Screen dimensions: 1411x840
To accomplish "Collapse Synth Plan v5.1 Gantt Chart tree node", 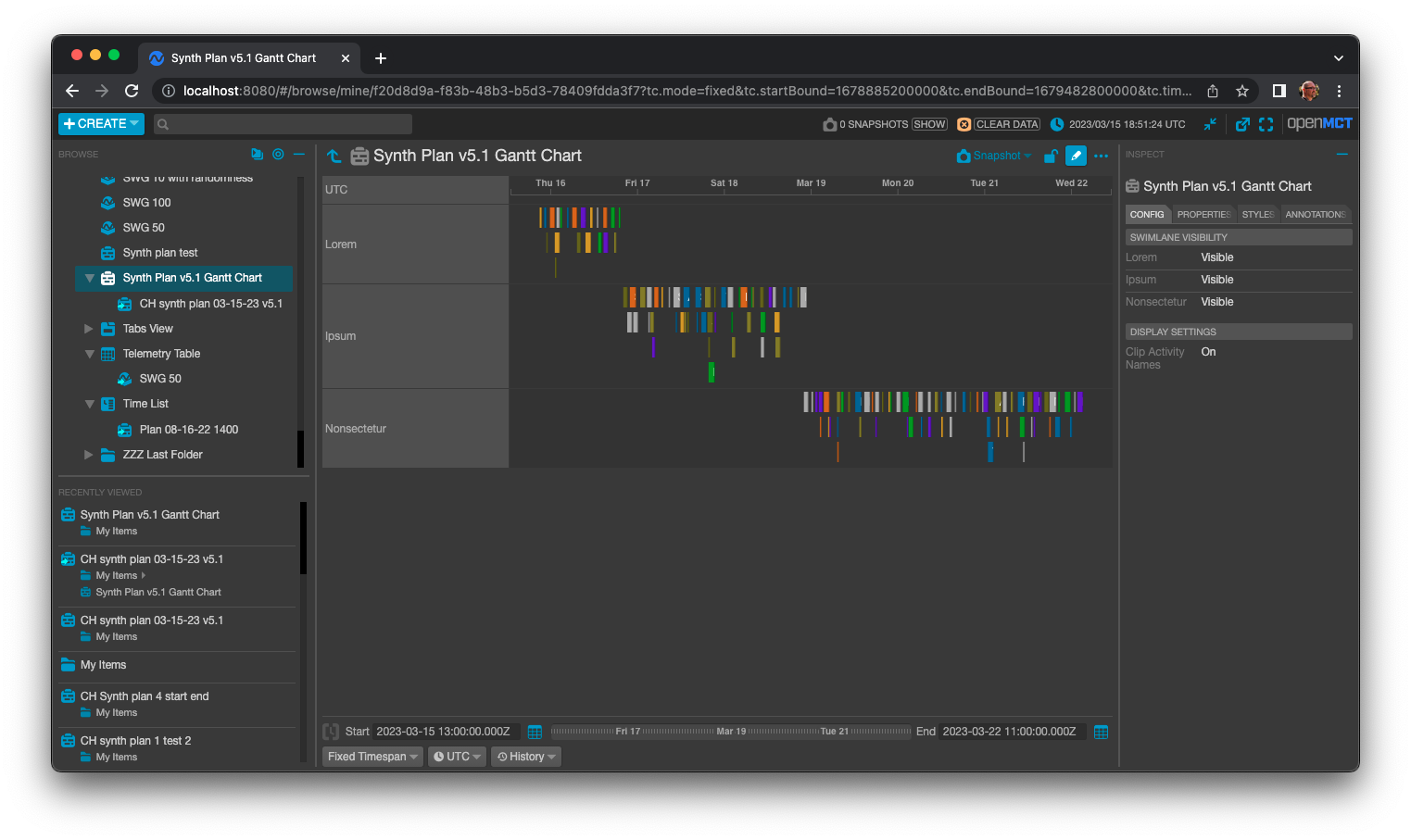I will pyautogui.click(x=89, y=278).
